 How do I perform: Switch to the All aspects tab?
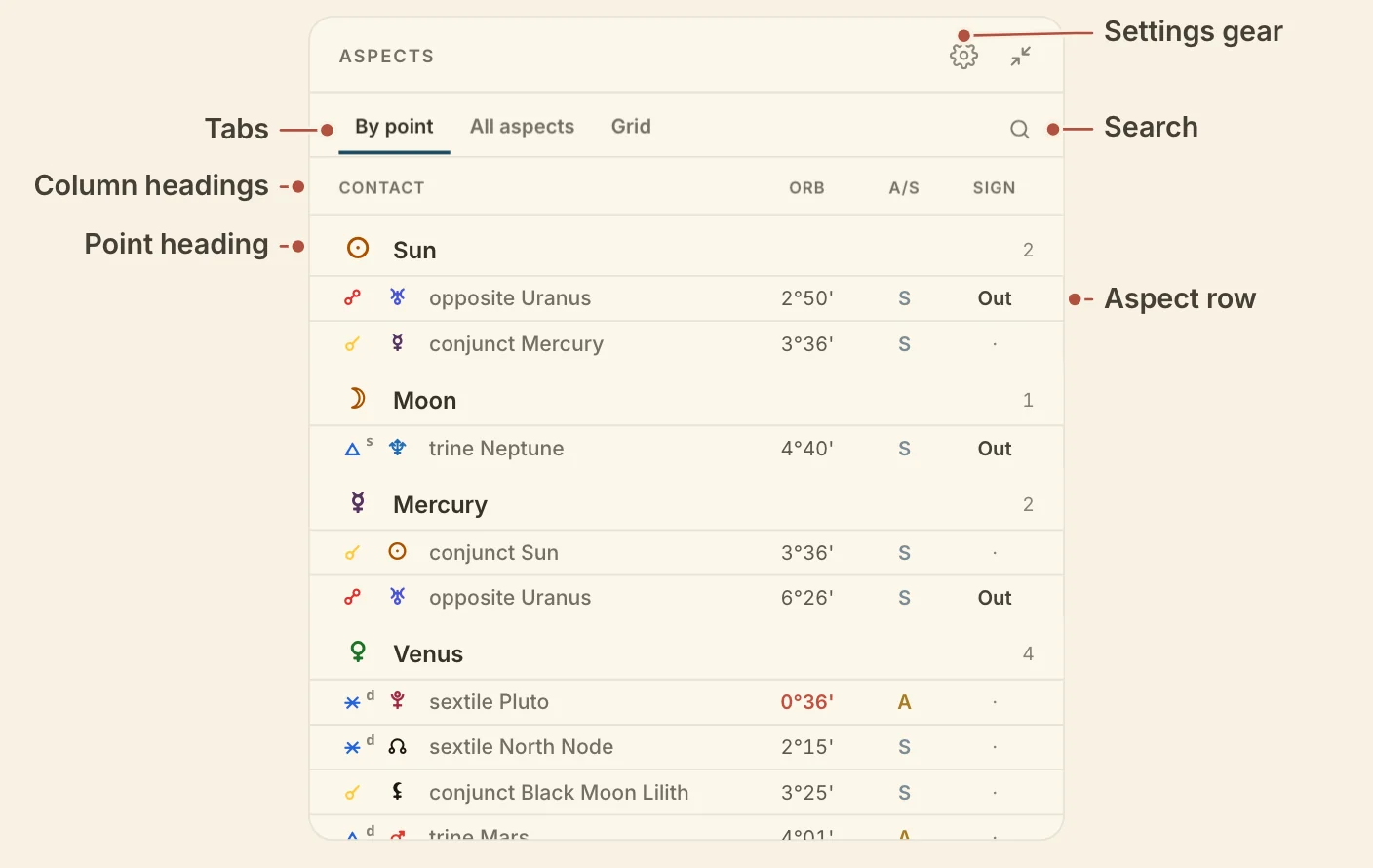click(522, 127)
